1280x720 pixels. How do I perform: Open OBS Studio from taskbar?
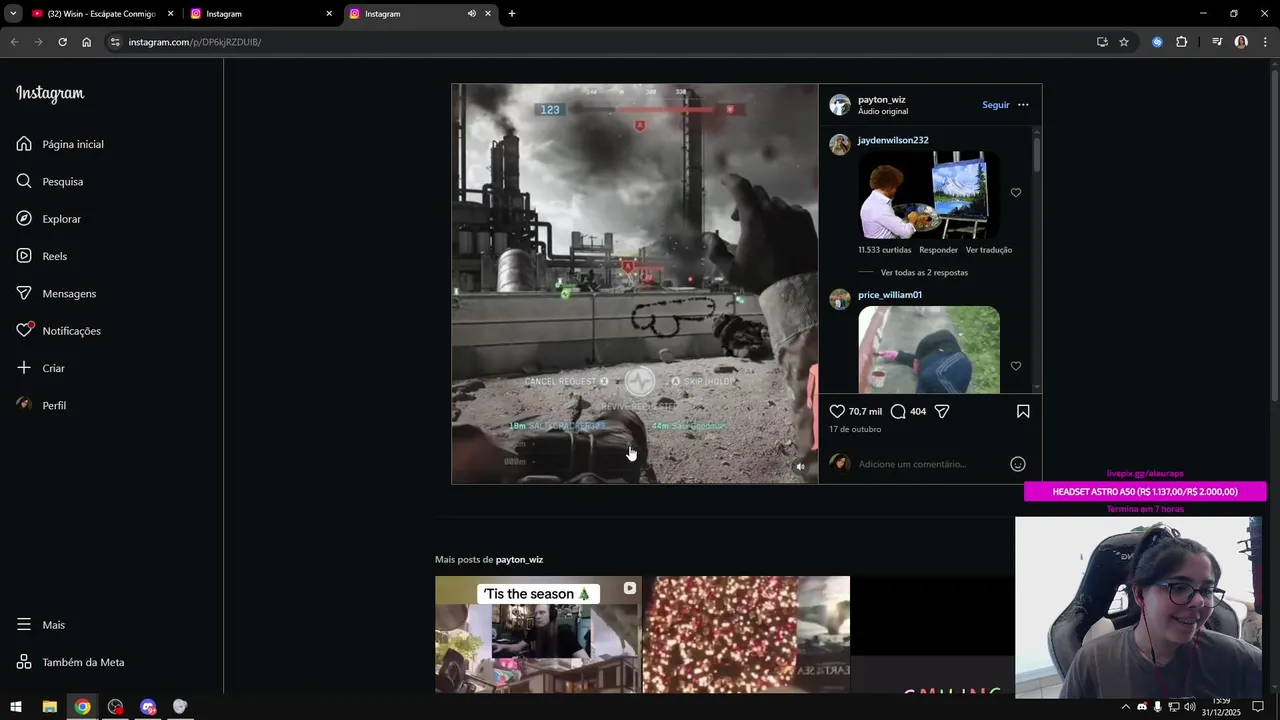point(115,707)
